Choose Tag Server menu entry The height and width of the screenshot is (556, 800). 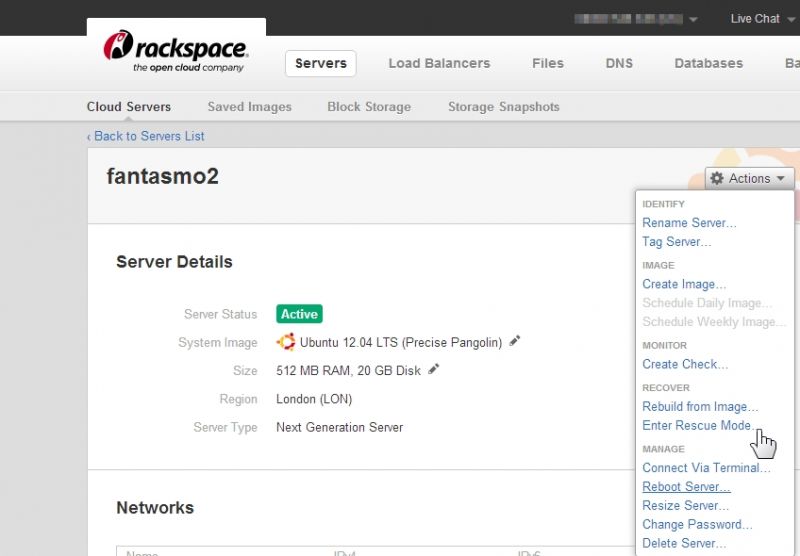tap(677, 242)
